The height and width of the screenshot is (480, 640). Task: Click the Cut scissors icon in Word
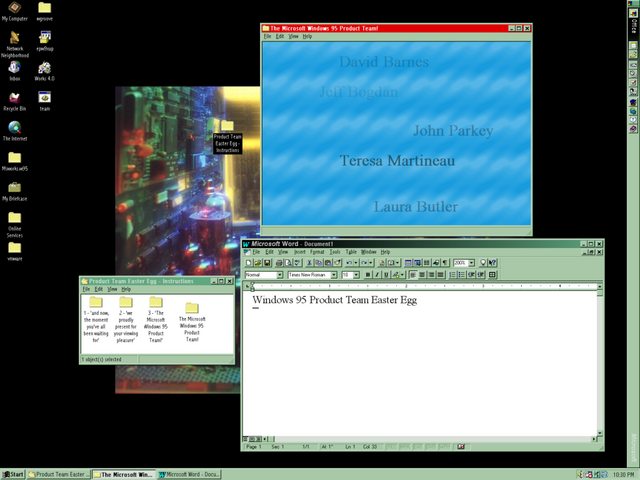tap(309, 263)
